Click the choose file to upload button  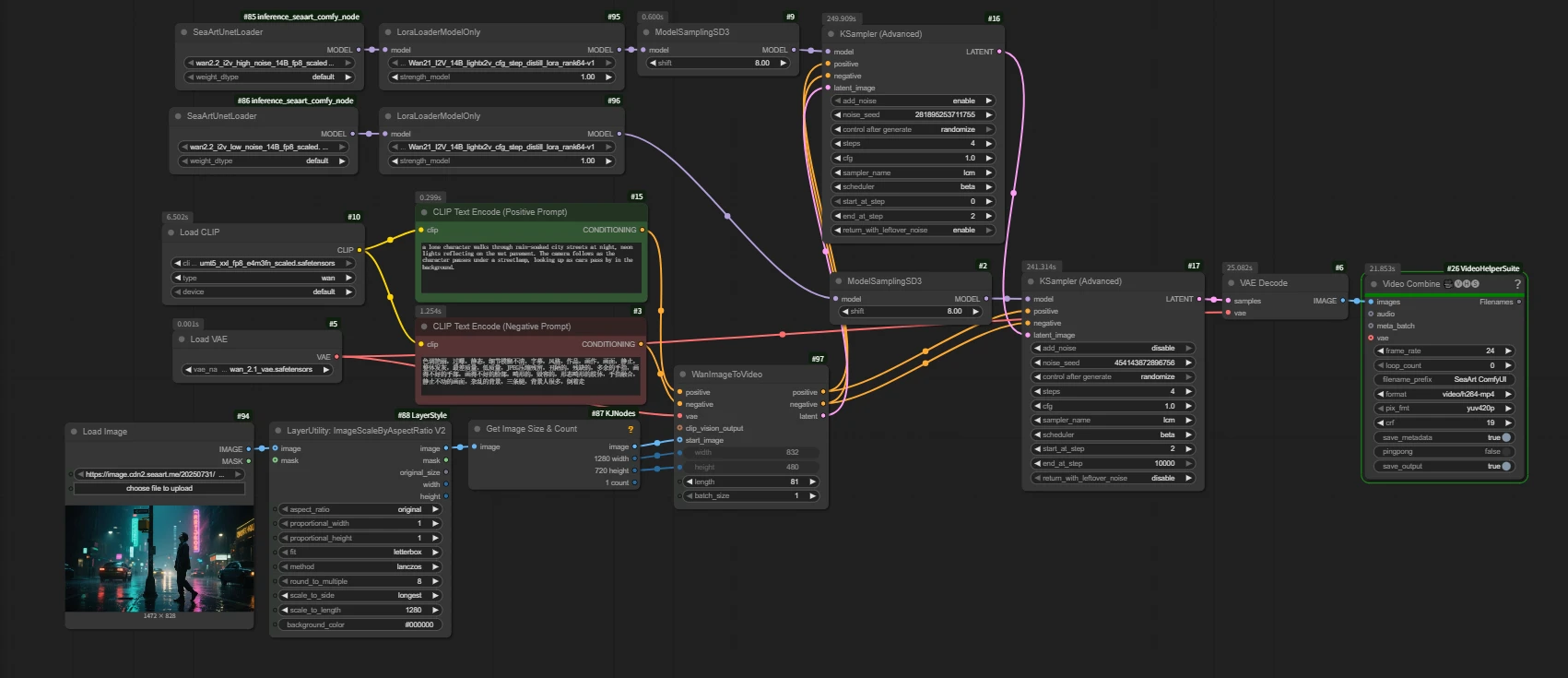click(x=159, y=488)
